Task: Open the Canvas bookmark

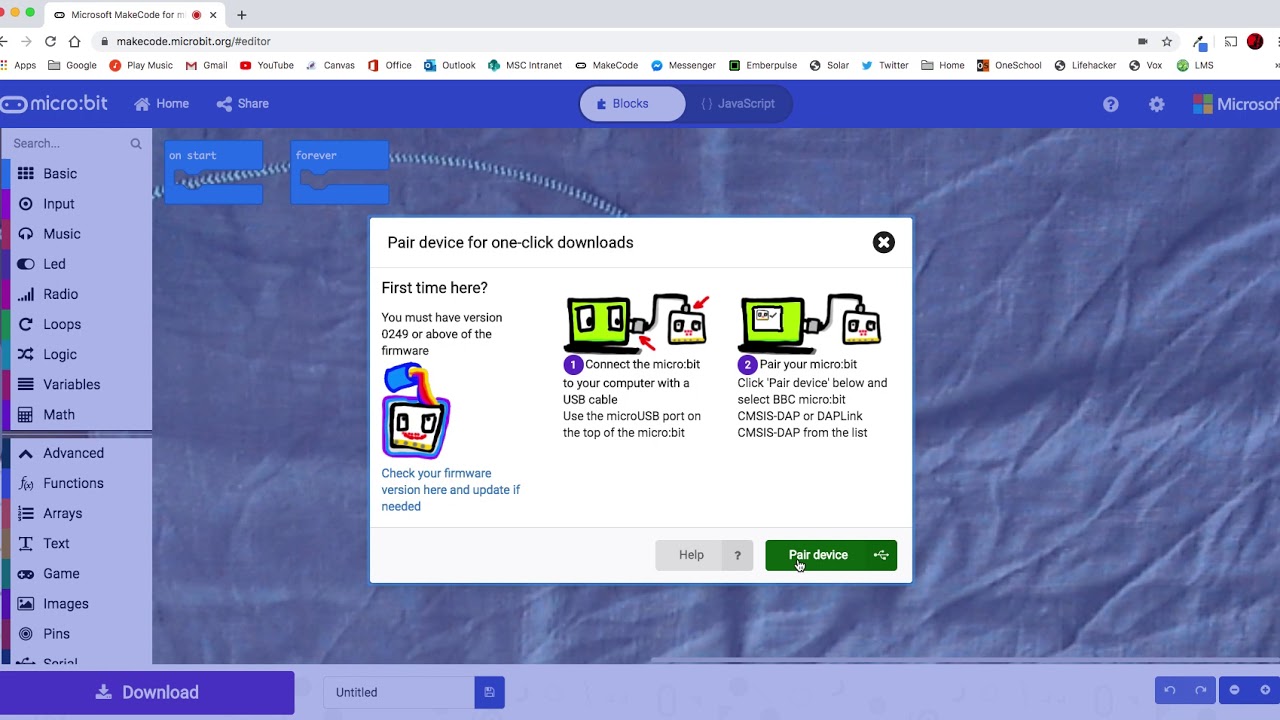Action: 330,65
